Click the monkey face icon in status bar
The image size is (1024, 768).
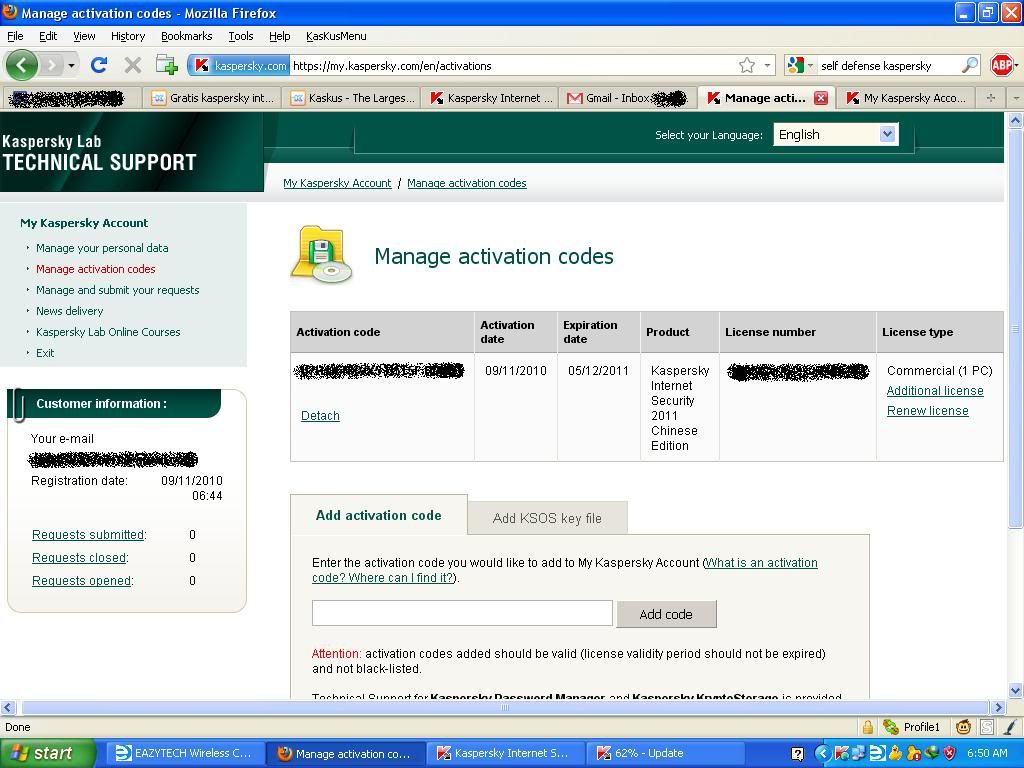click(x=963, y=727)
